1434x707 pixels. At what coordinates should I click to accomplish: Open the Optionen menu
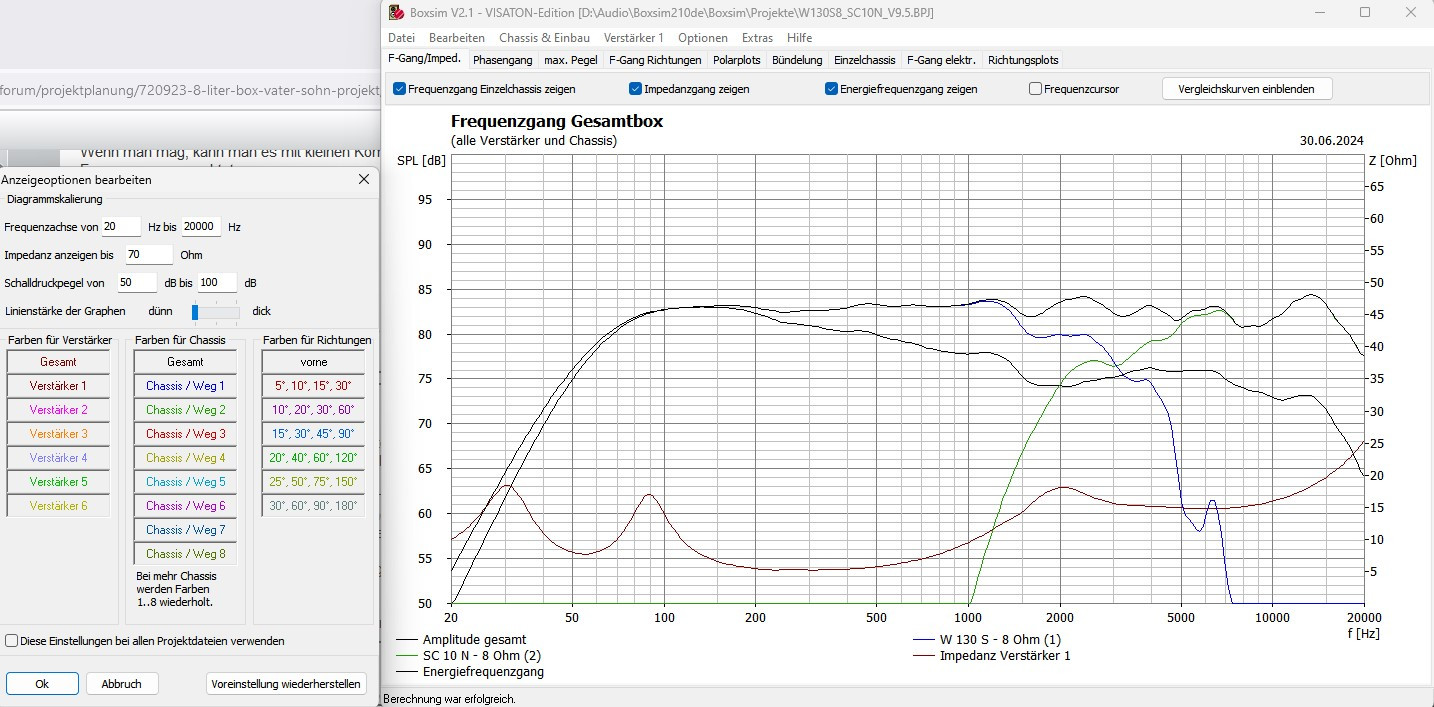point(703,37)
